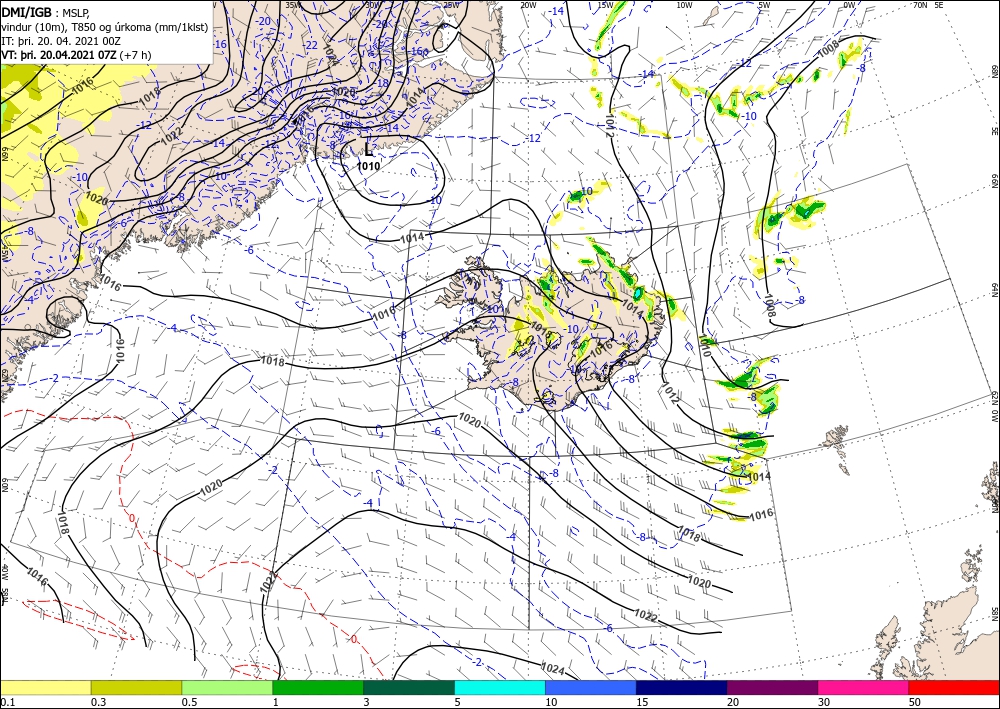Click the 1024 isobar label at the map bottom

tap(552, 668)
